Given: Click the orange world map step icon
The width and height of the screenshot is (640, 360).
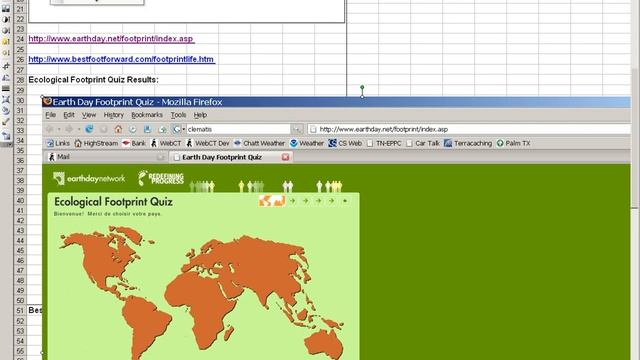Looking at the screenshot, I should click(x=272, y=200).
